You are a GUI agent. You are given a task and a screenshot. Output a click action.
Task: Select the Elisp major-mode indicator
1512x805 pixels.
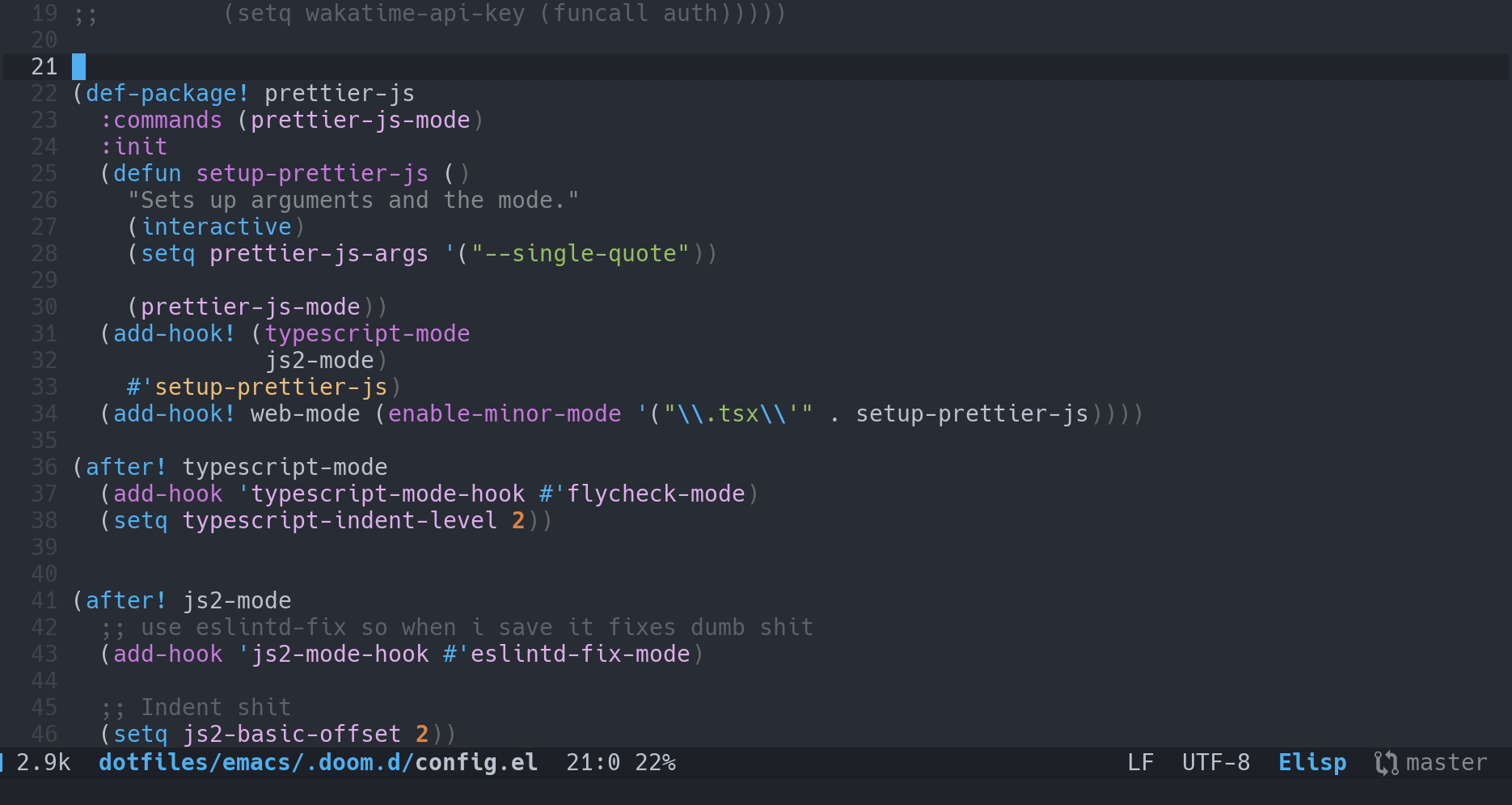click(x=1311, y=762)
